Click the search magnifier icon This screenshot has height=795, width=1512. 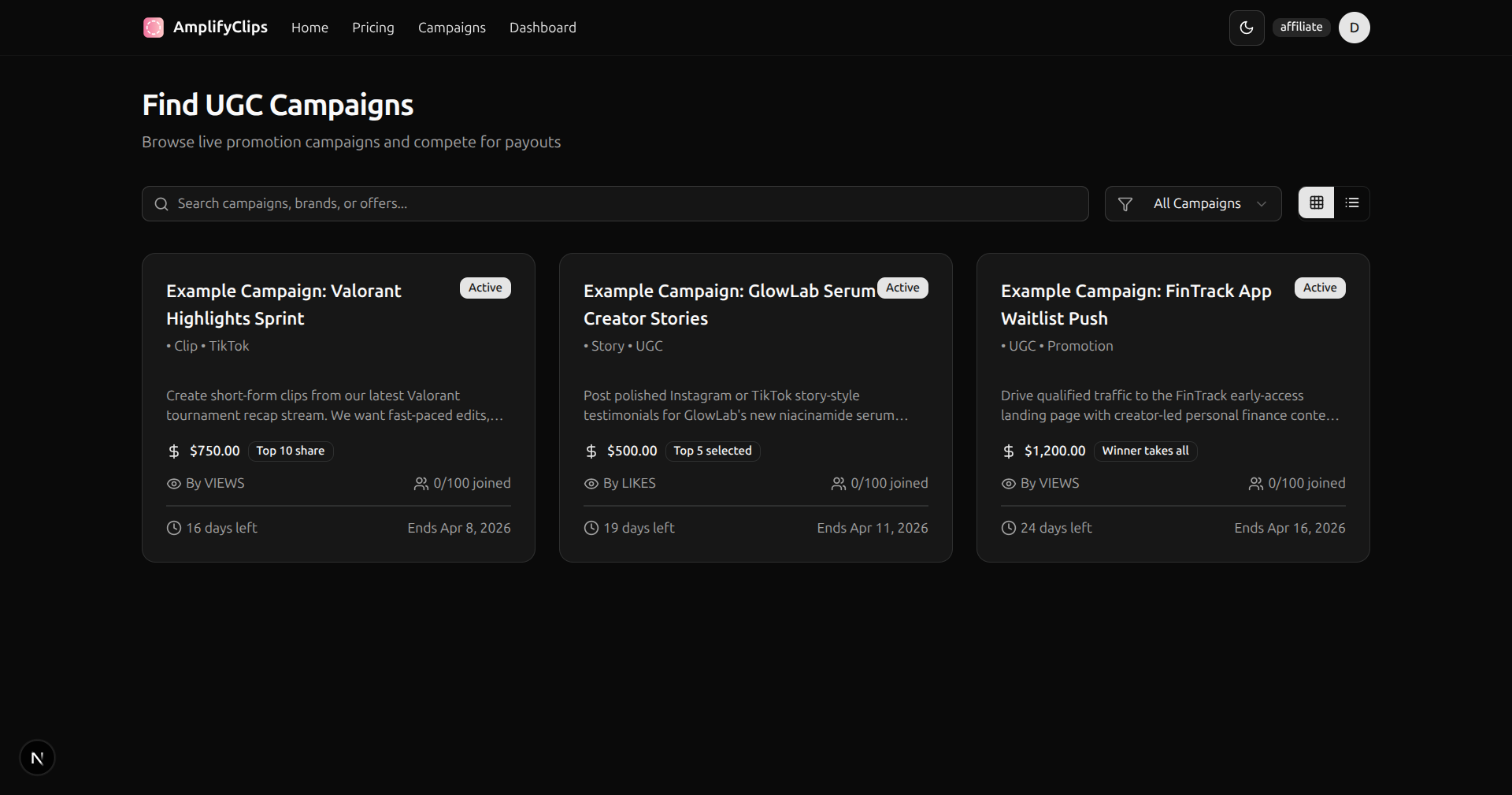161,204
